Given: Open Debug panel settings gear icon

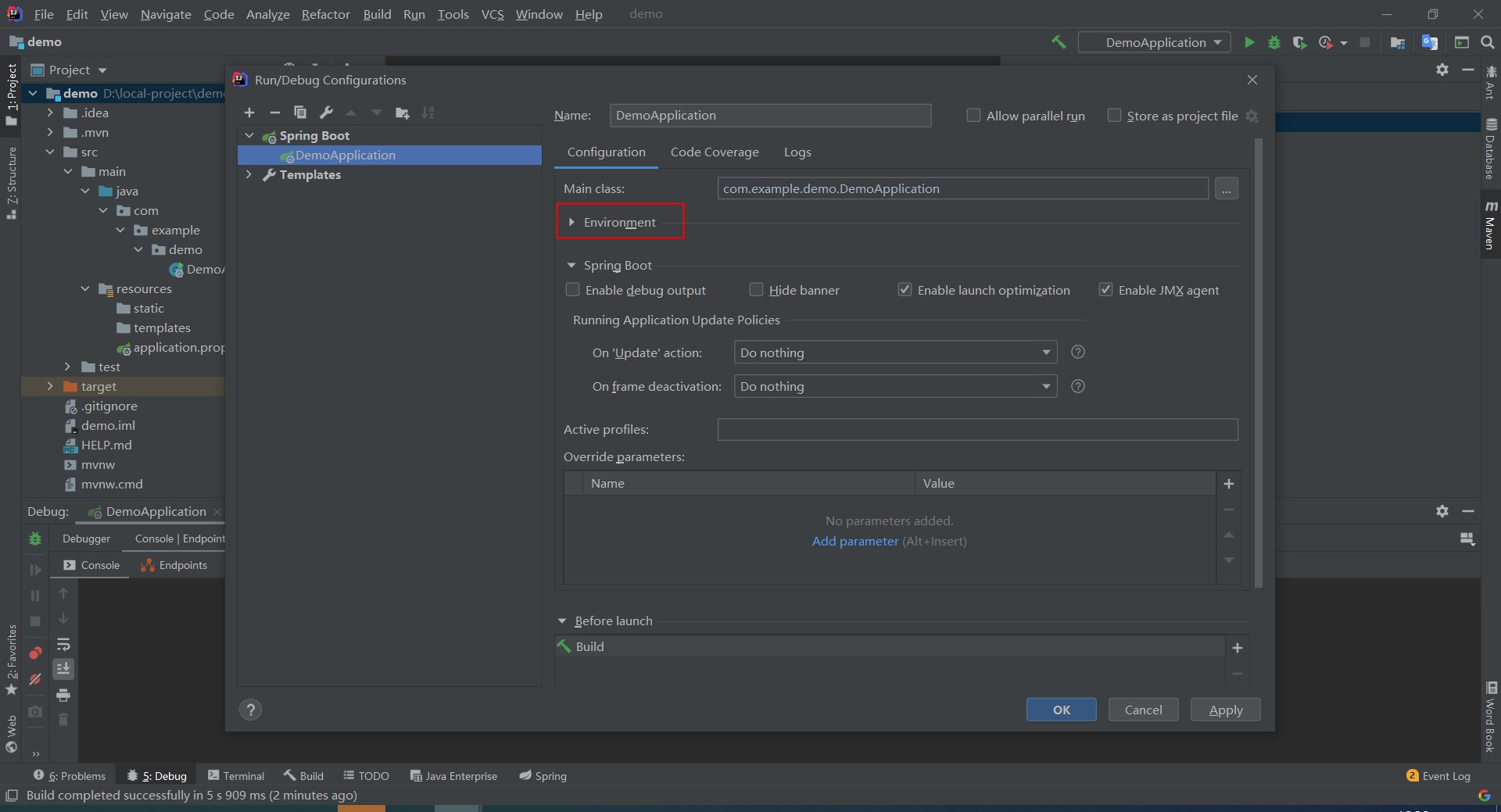Looking at the screenshot, I should click(x=1442, y=510).
